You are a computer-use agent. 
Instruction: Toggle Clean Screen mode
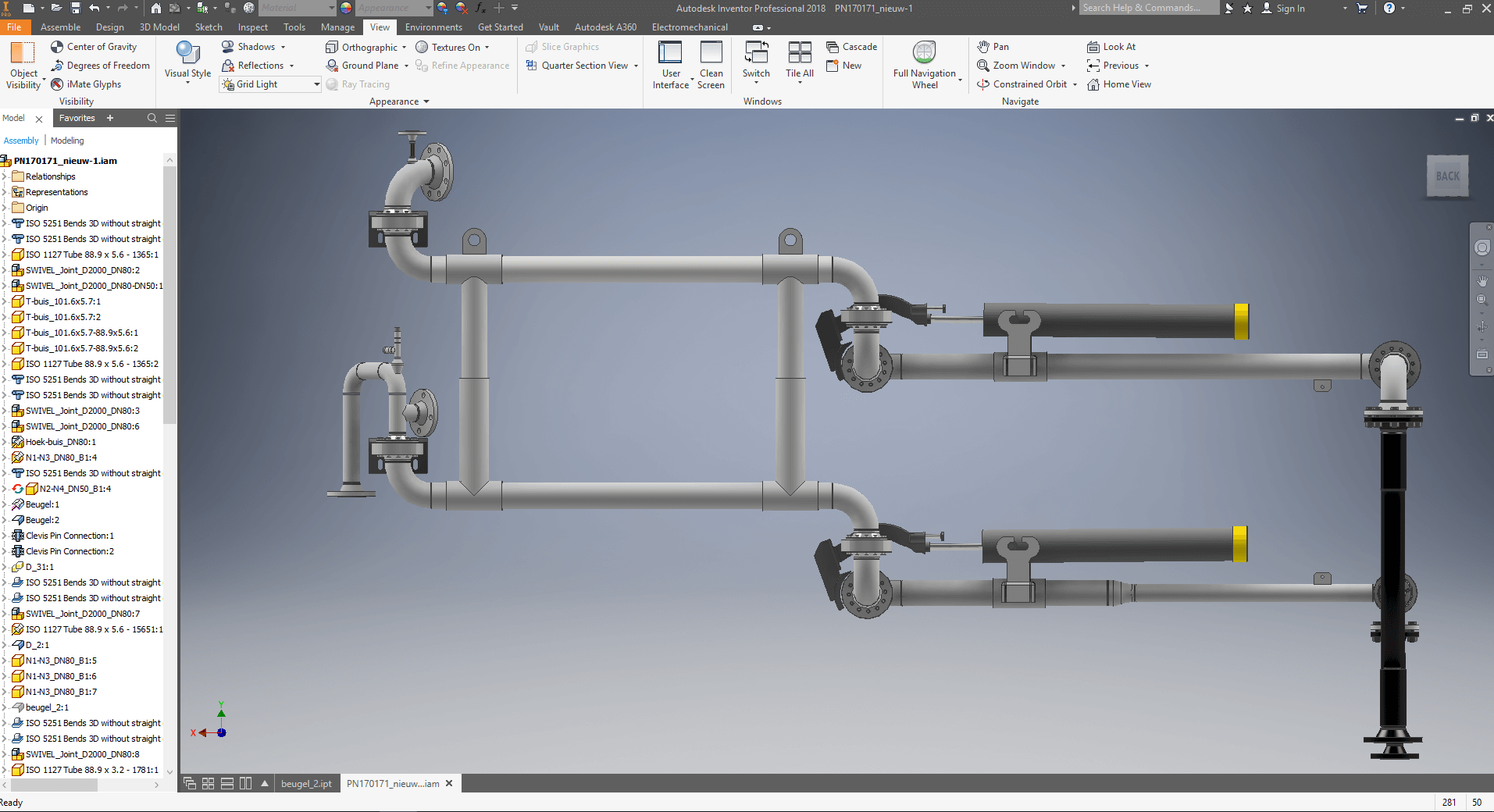[711, 65]
